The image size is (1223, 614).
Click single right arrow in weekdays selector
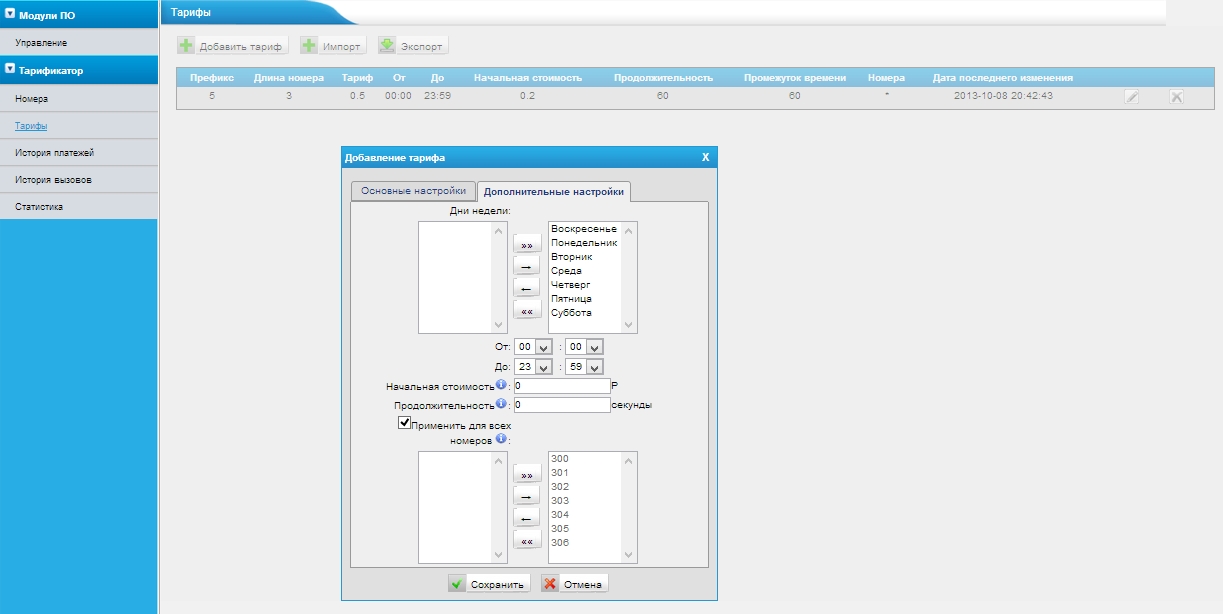point(527,266)
